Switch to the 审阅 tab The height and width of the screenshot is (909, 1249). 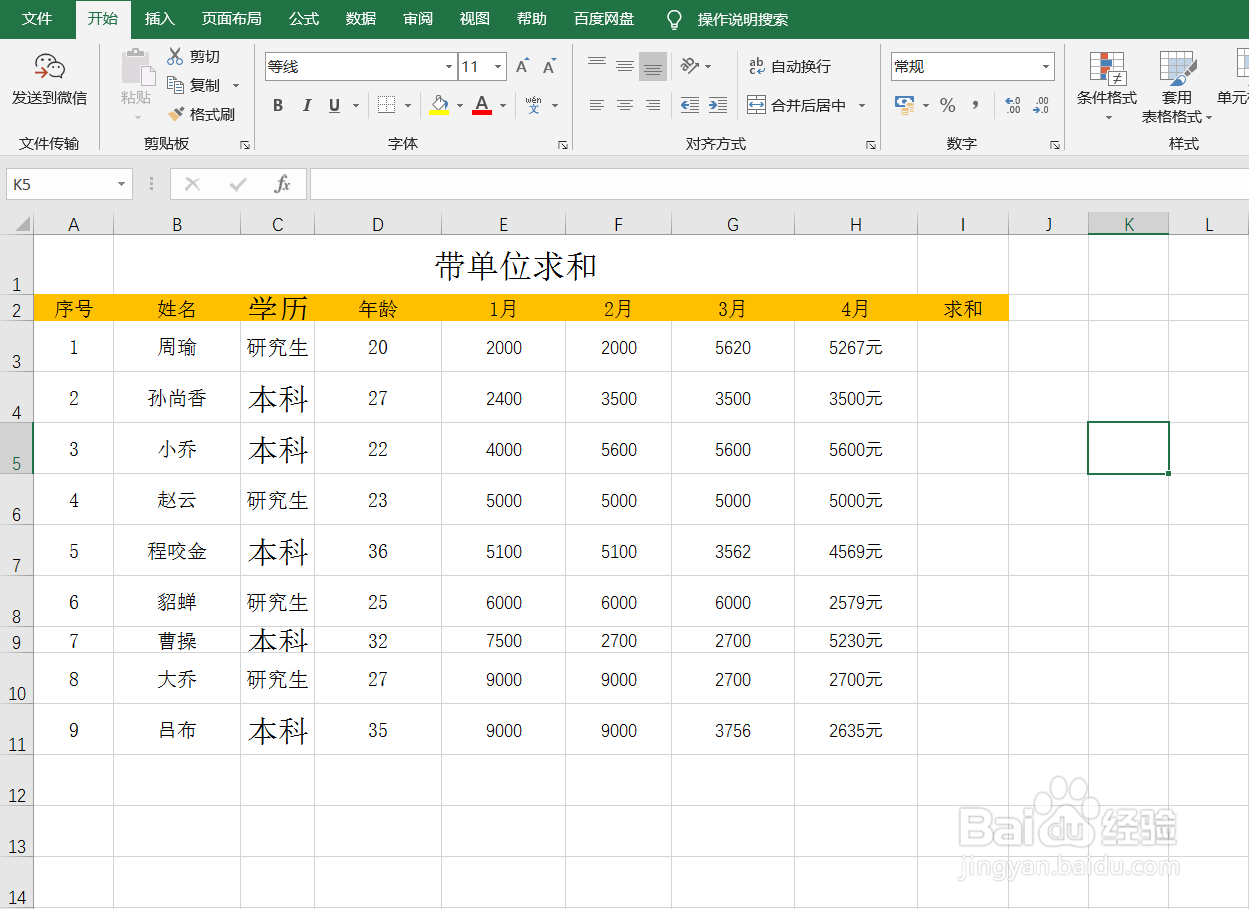418,19
